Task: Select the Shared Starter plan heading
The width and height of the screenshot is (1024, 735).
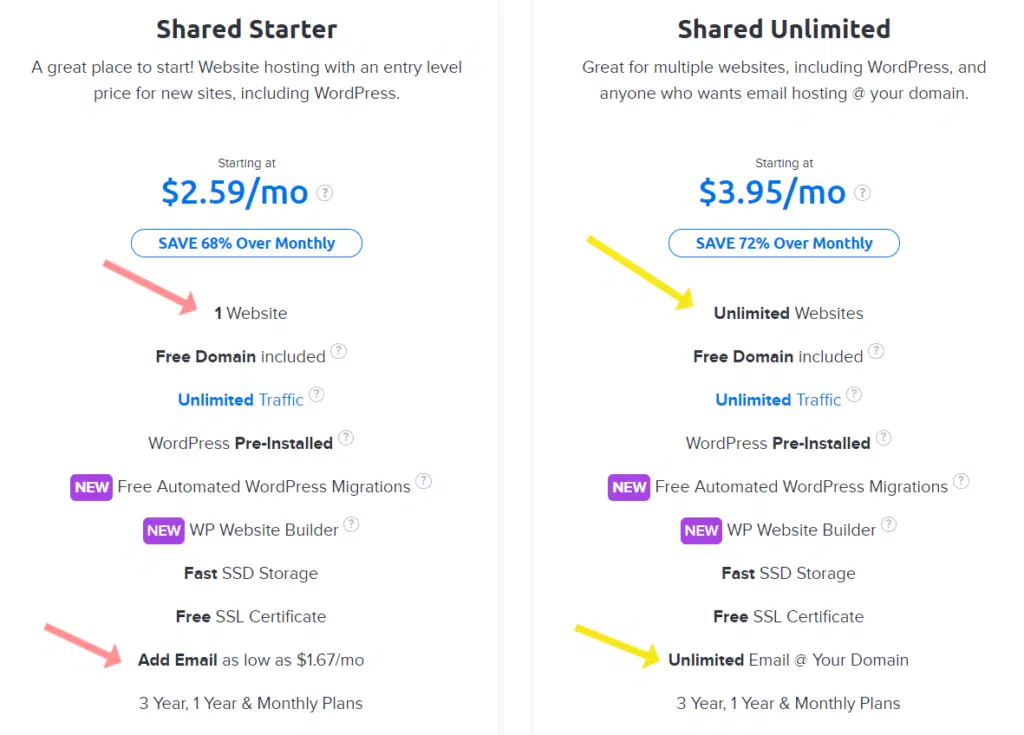Action: 246,29
